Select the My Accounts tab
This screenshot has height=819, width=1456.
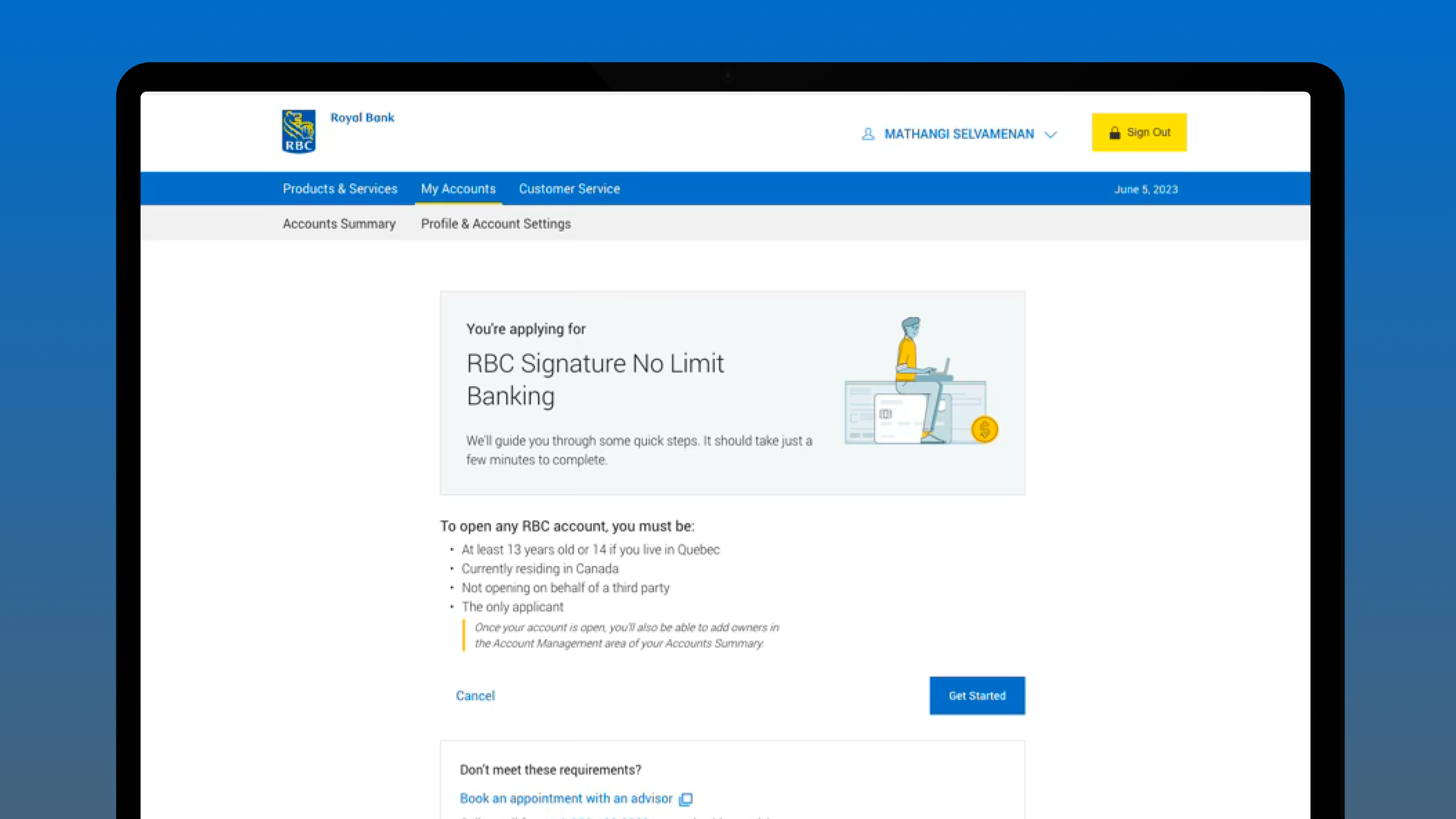[x=458, y=189]
